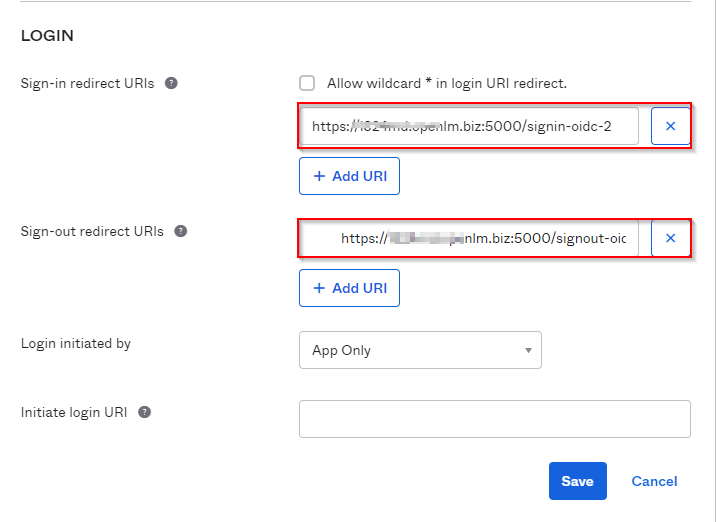Click the help icon beside Sign-out redirect URIs

[x=180, y=231]
